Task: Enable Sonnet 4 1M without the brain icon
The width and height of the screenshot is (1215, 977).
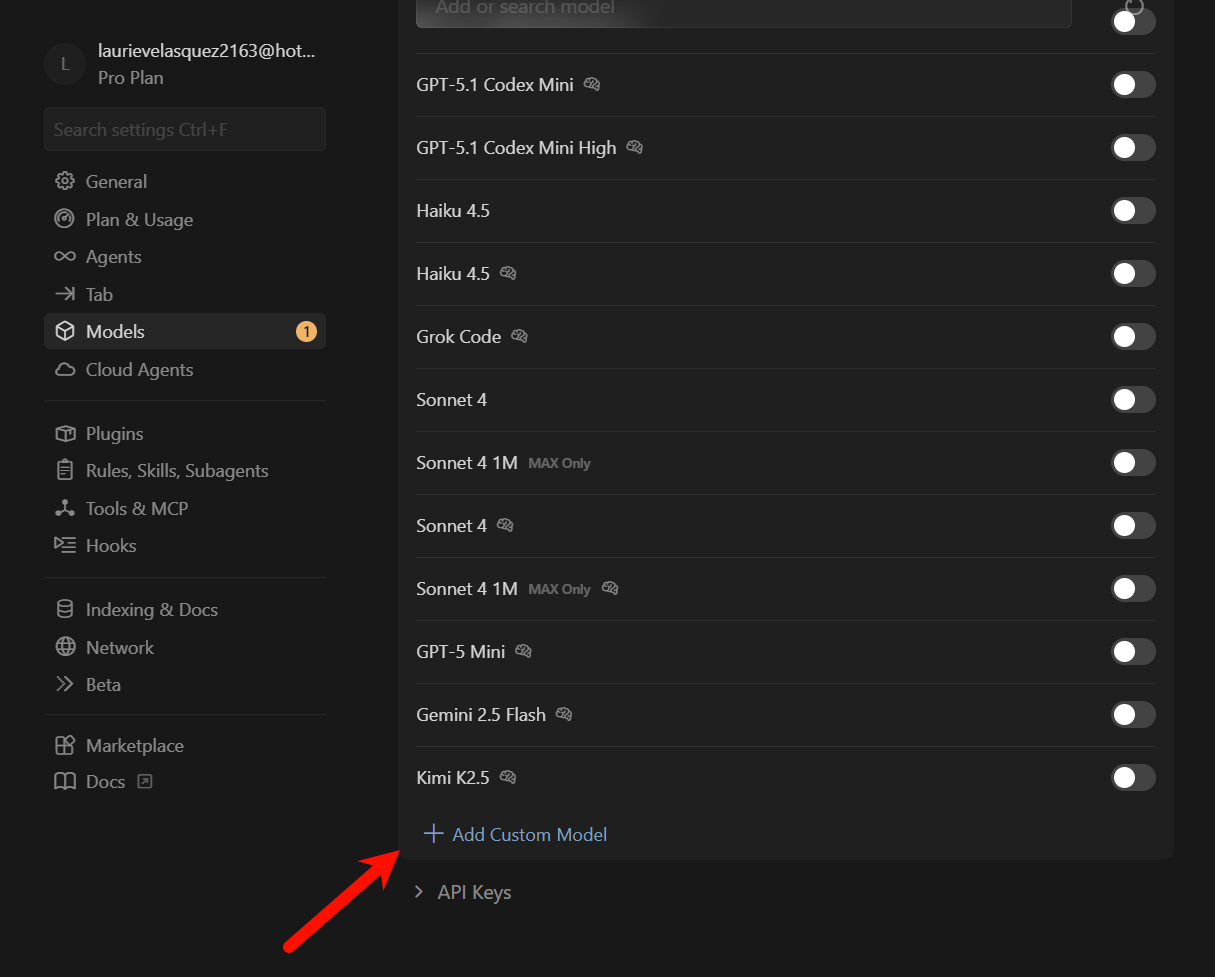Action: (1133, 463)
